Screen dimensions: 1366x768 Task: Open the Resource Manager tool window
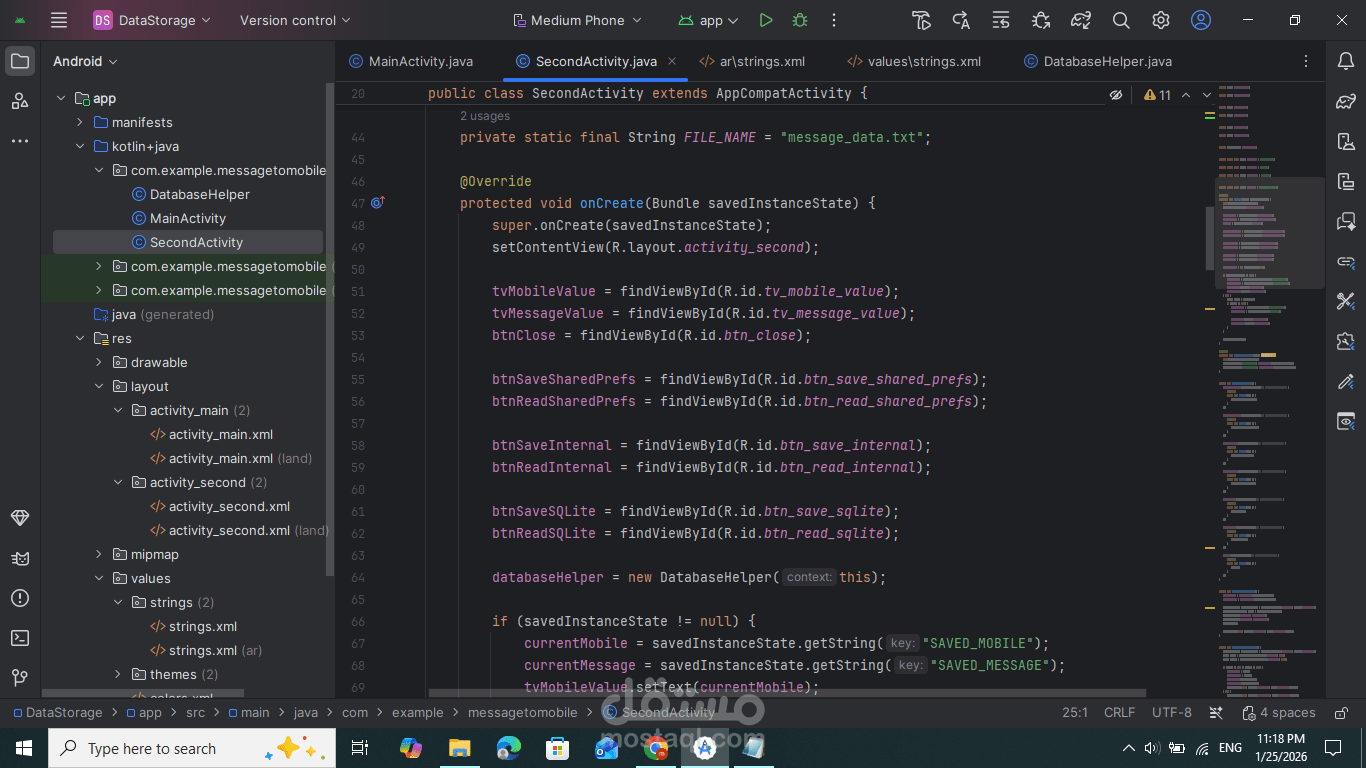[x=20, y=101]
